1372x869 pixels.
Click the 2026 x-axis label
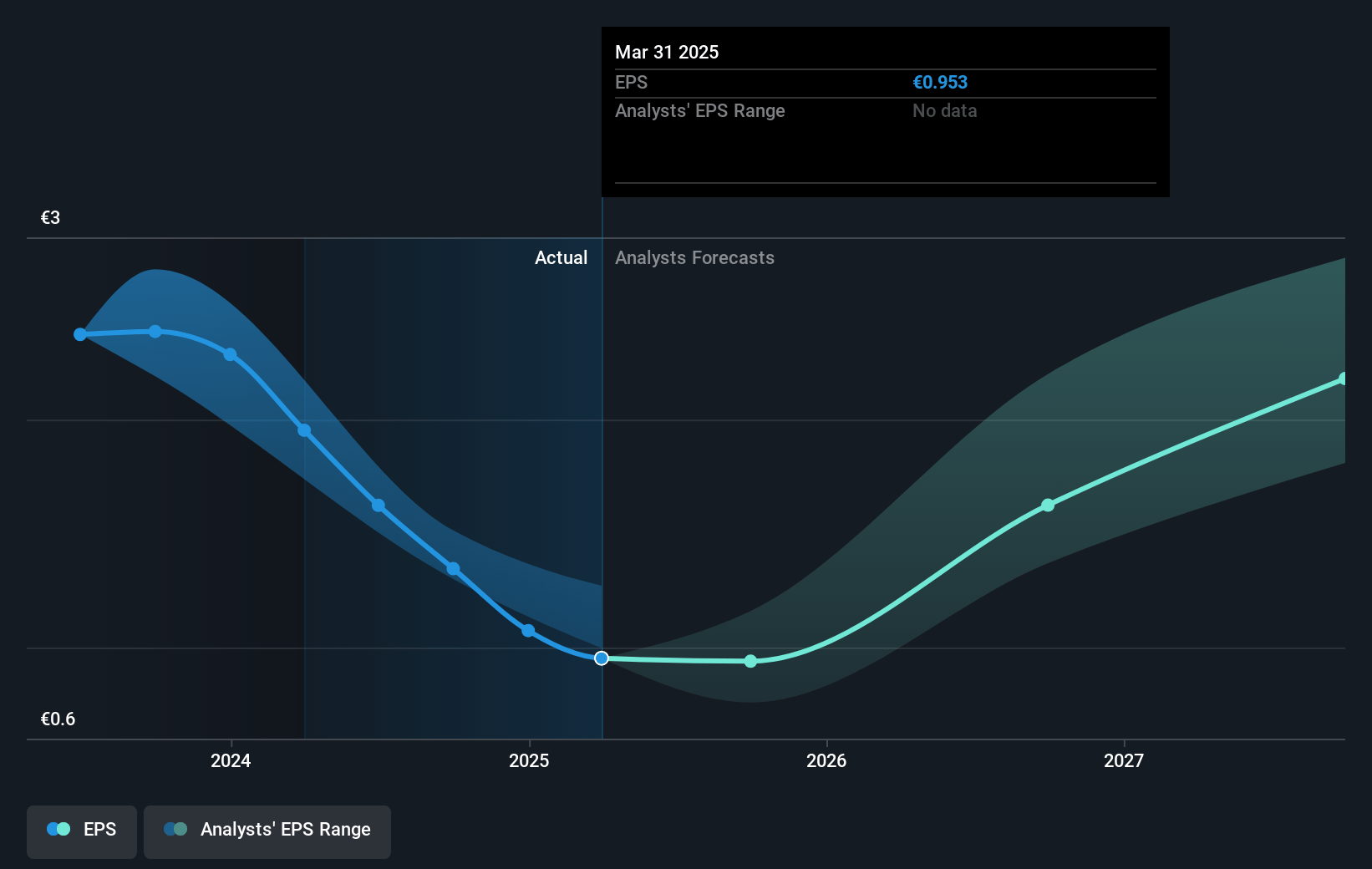[x=826, y=760]
